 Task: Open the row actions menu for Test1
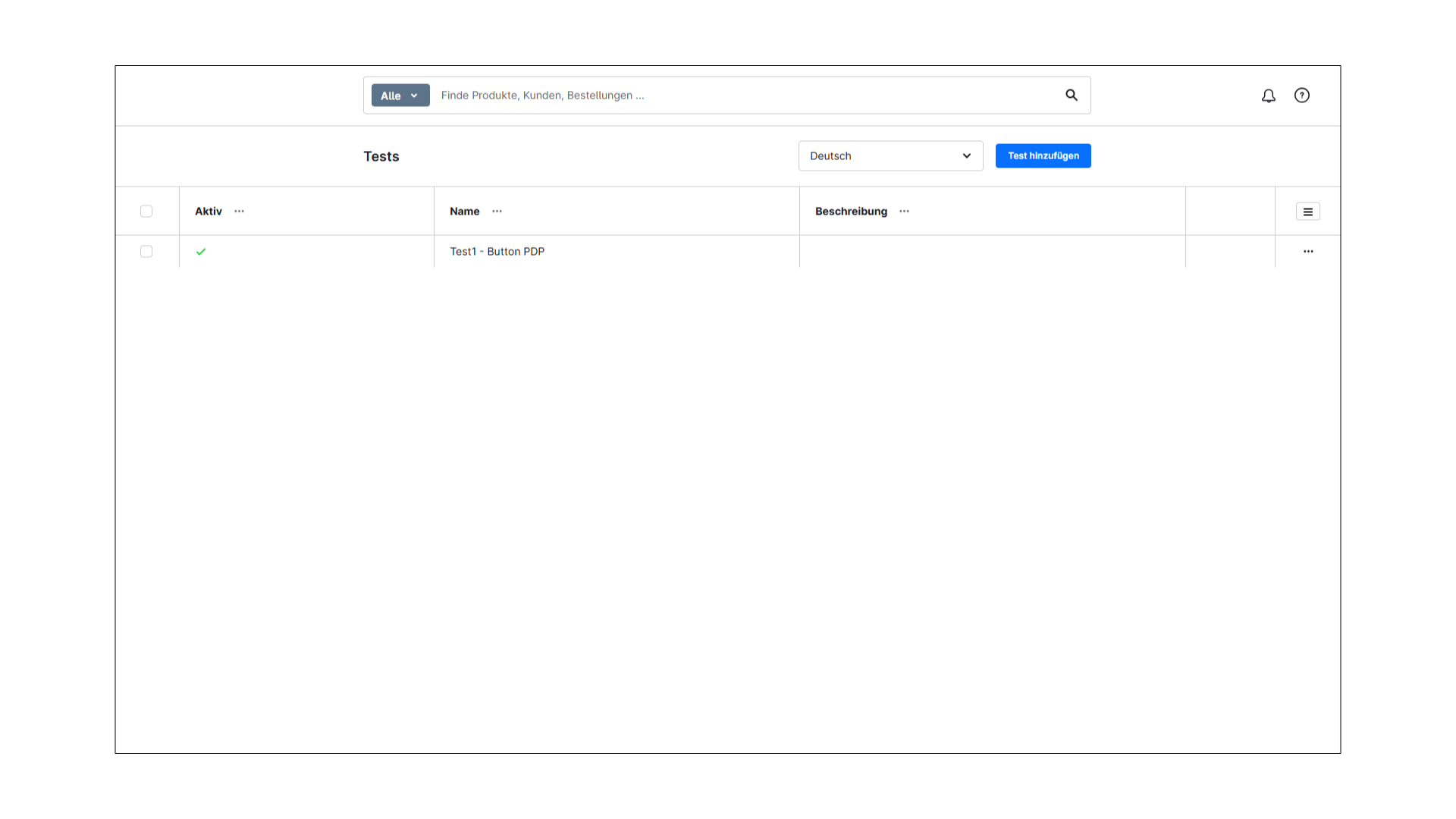(1308, 251)
